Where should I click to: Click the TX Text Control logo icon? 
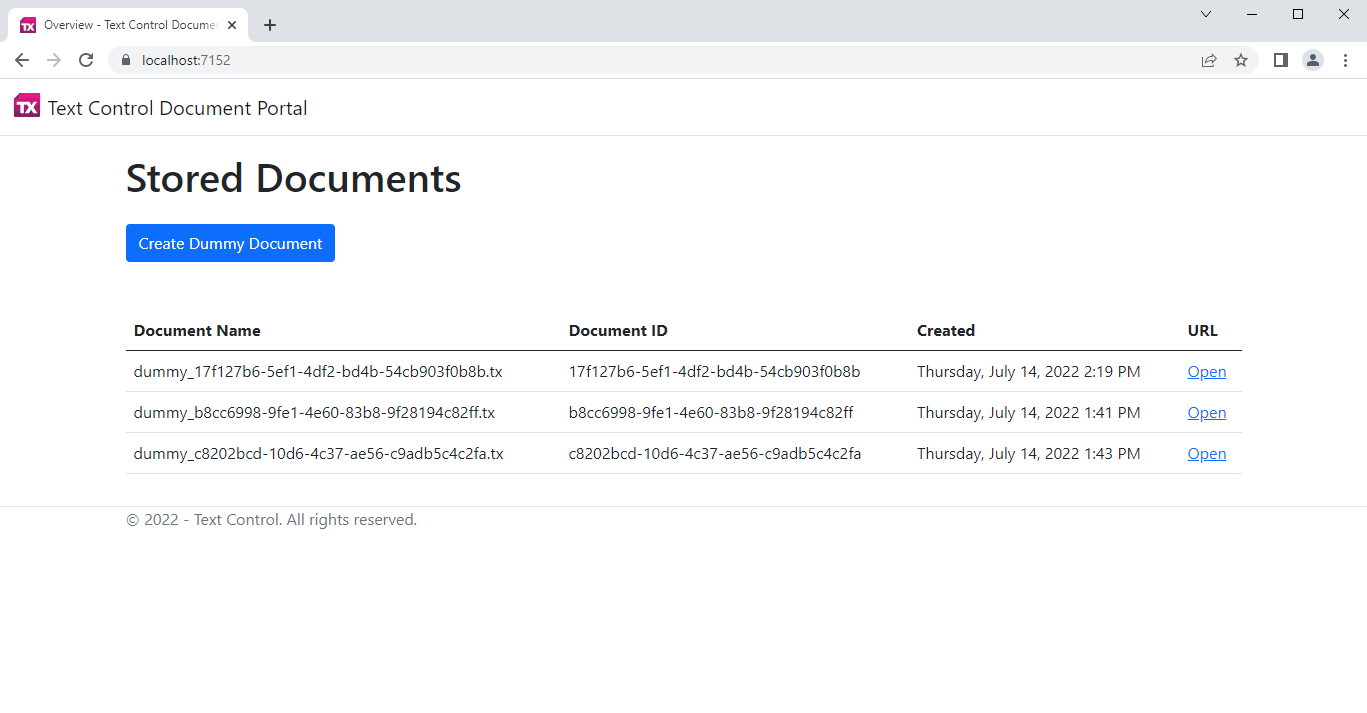(27, 107)
